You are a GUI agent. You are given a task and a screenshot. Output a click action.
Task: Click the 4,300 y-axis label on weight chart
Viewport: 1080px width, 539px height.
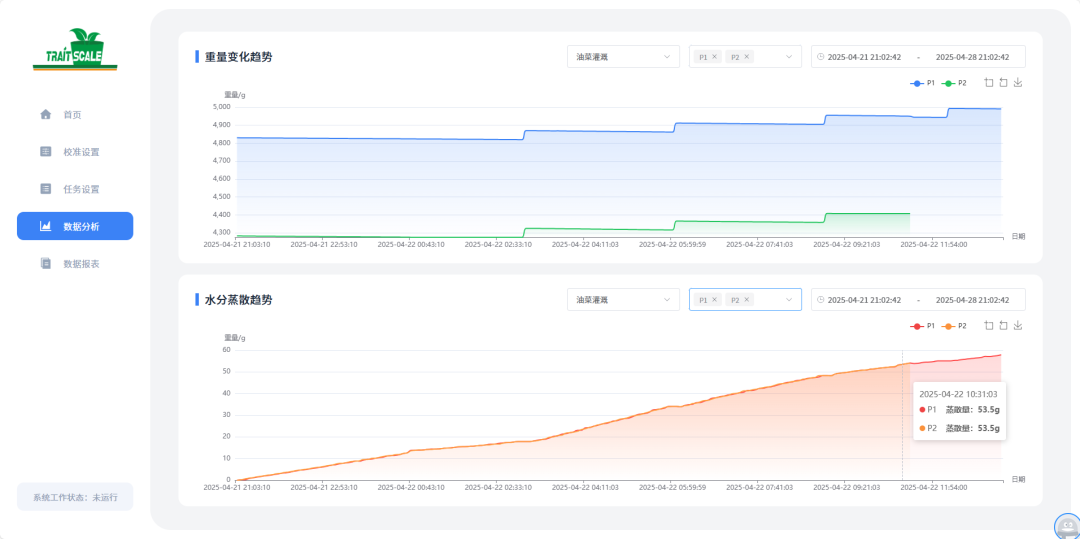[221, 232]
